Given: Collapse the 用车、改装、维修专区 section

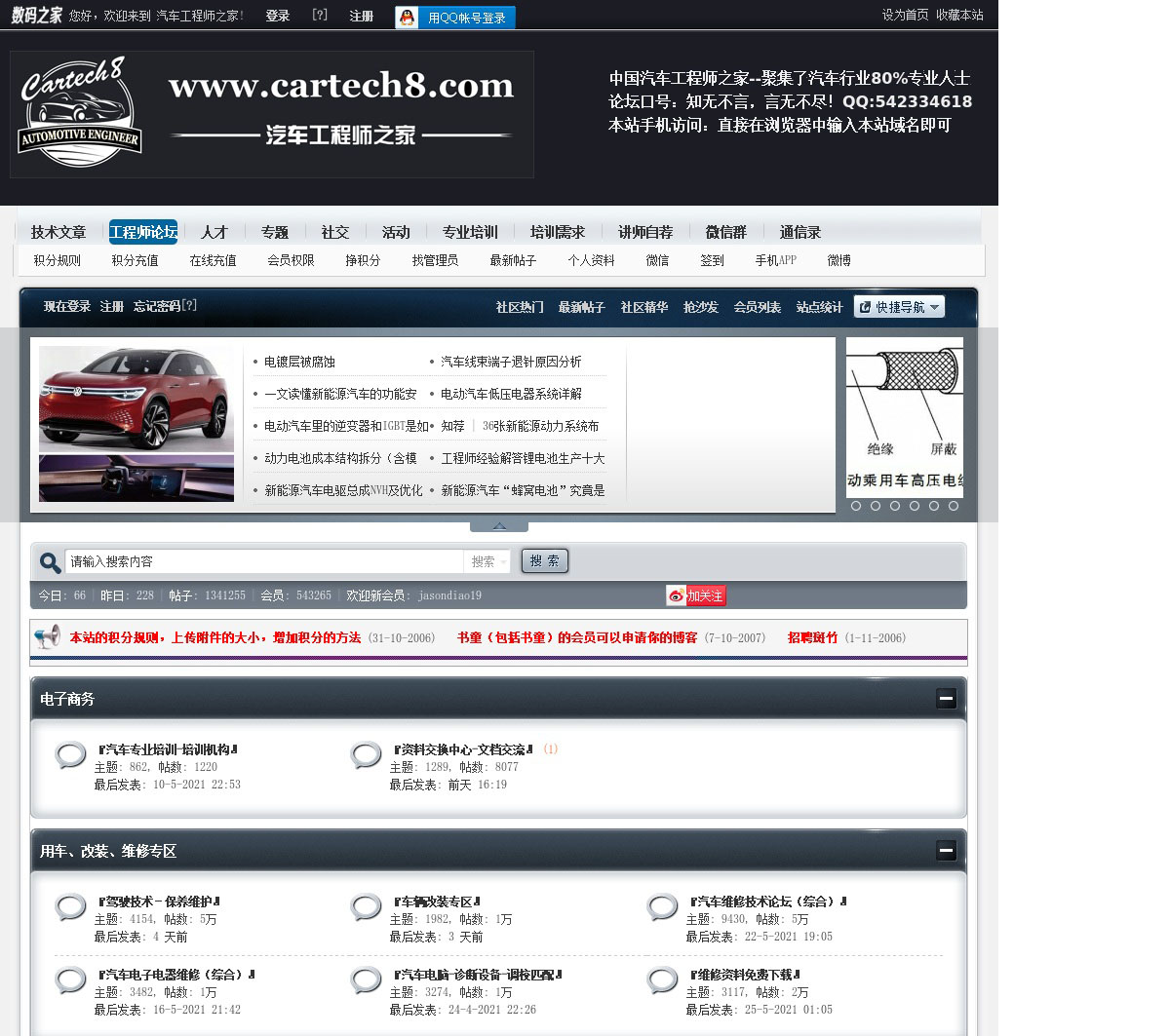Looking at the screenshot, I should pos(946,850).
